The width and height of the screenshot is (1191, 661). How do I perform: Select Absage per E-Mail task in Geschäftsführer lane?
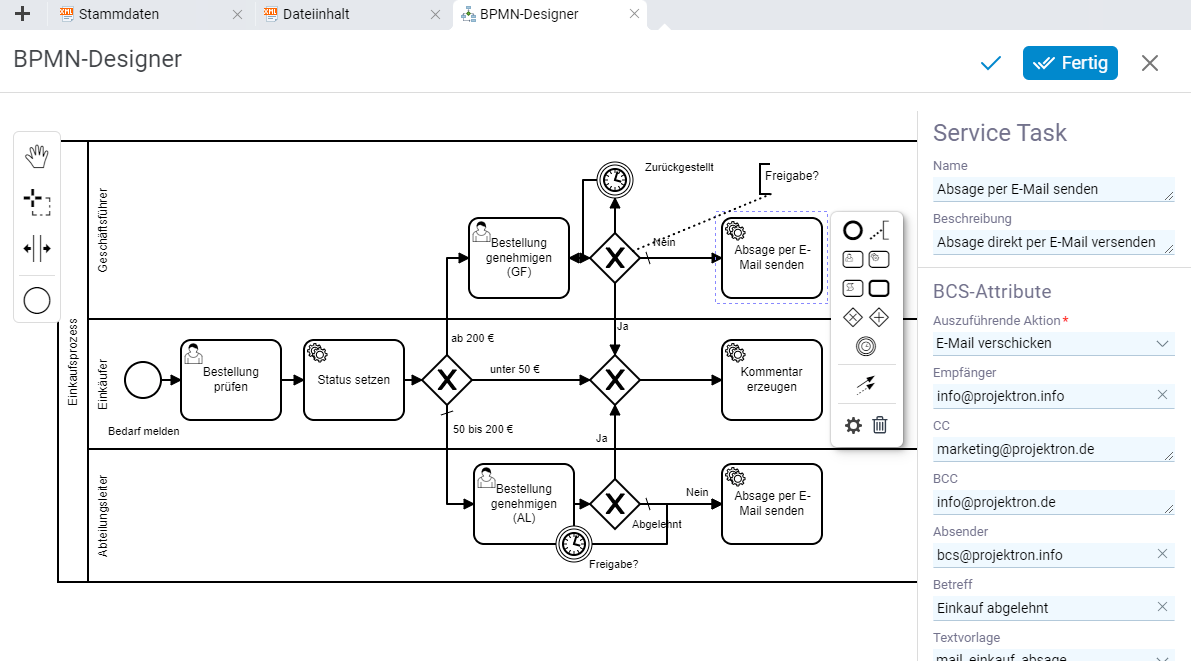coord(772,258)
